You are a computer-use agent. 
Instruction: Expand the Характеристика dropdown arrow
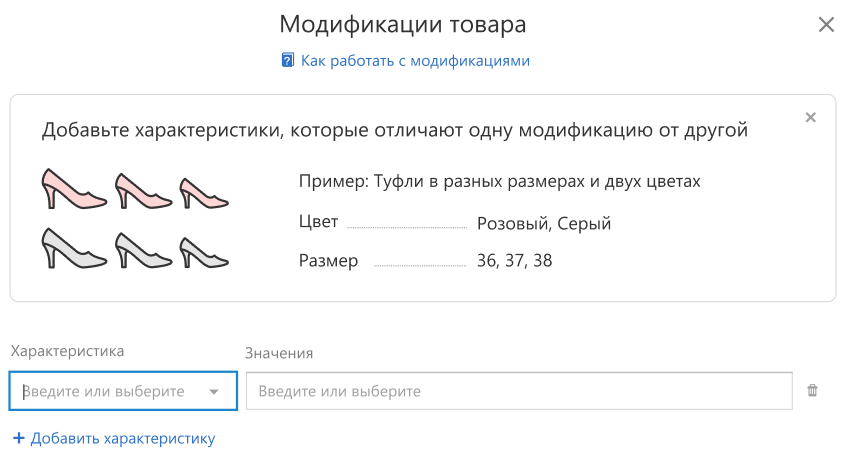tap(214, 392)
